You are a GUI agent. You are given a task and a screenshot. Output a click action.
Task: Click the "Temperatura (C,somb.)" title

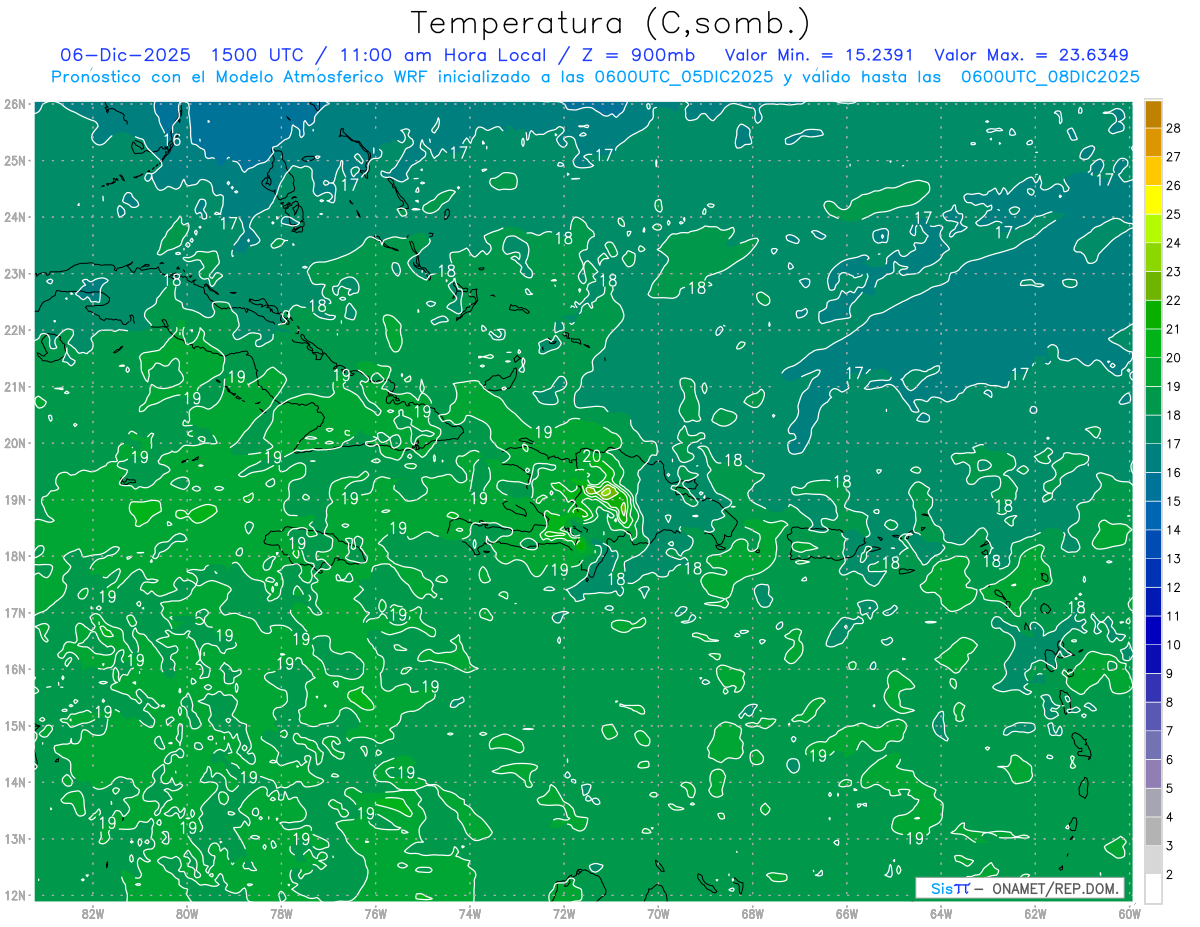tap(611, 22)
